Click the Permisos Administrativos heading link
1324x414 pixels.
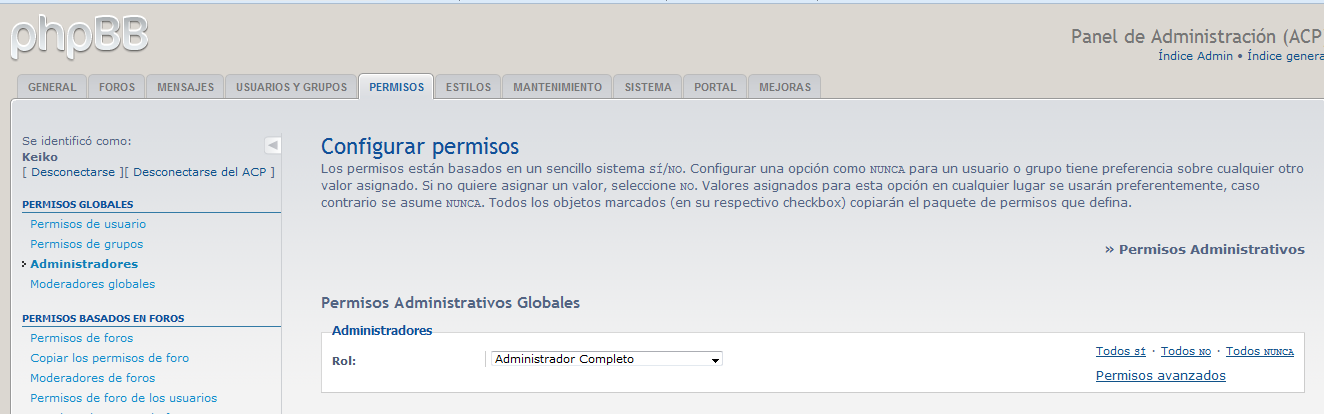[x=1205, y=249]
